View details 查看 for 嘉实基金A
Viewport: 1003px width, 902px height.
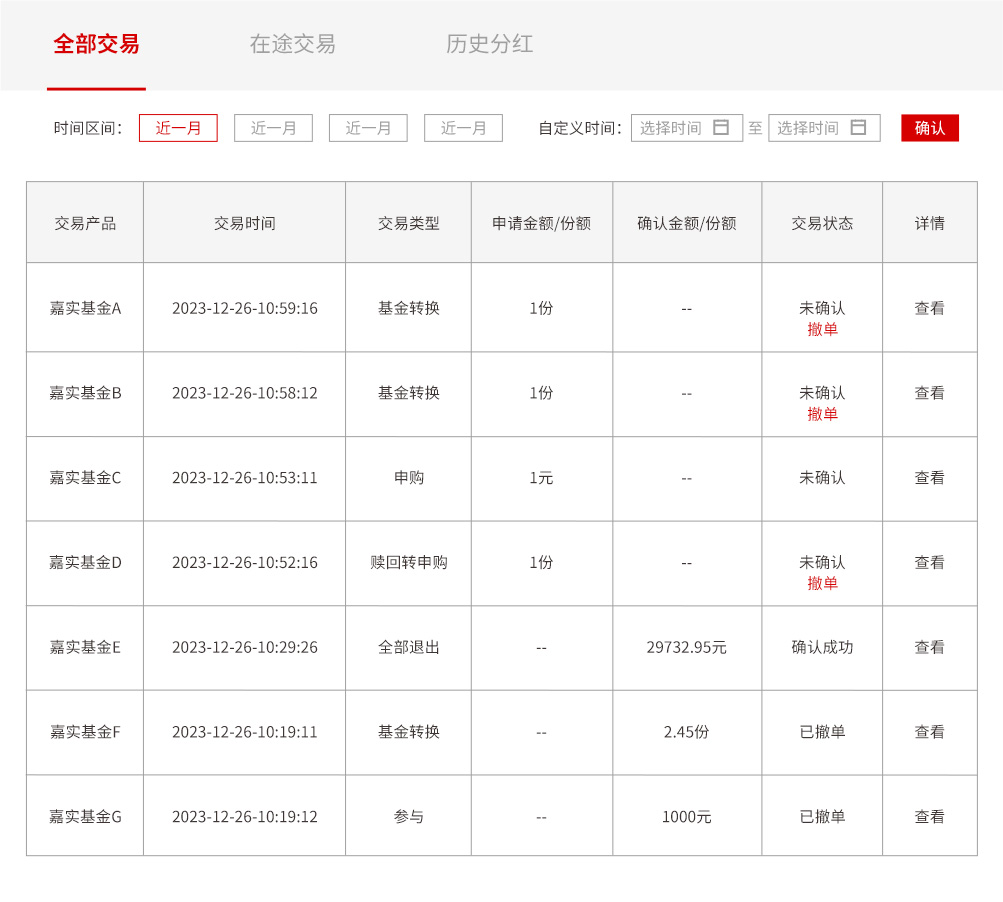pyautogui.click(x=929, y=308)
